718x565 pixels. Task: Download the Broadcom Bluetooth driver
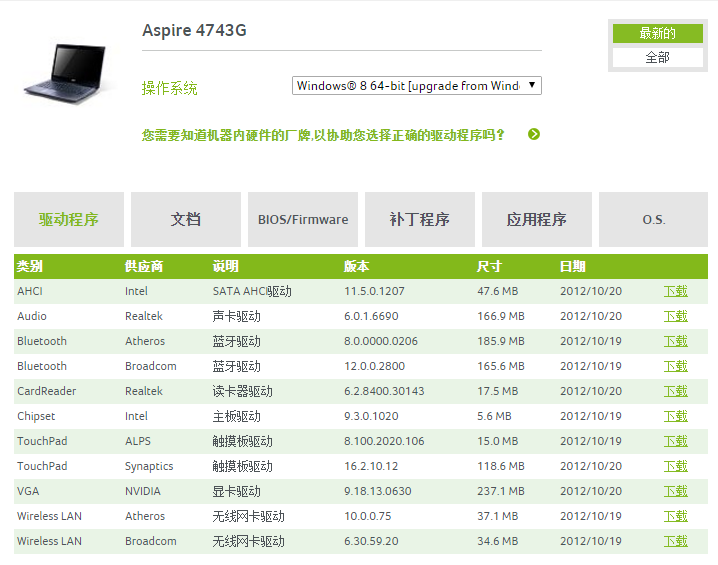(x=675, y=366)
